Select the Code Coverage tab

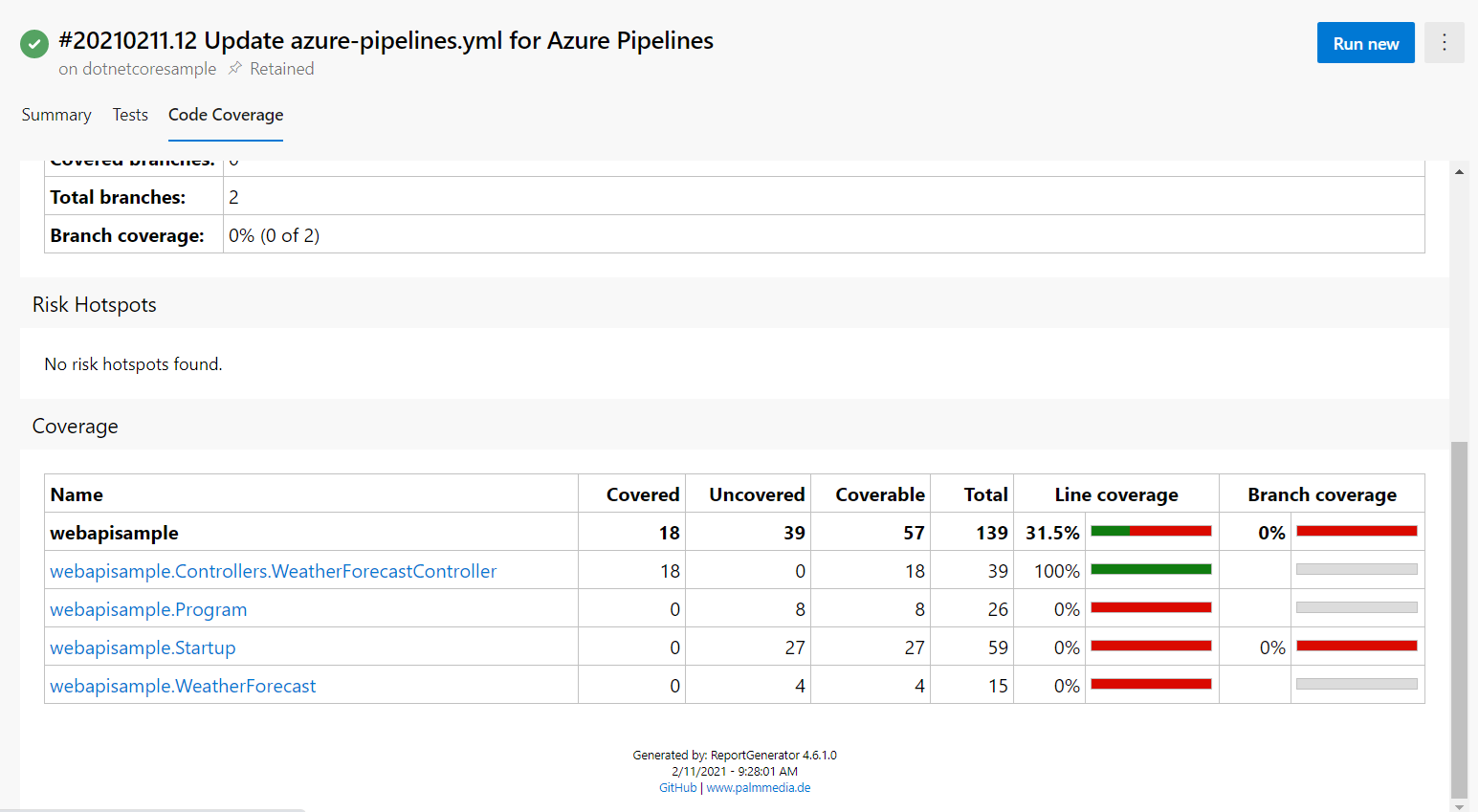click(x=226, y=115)
